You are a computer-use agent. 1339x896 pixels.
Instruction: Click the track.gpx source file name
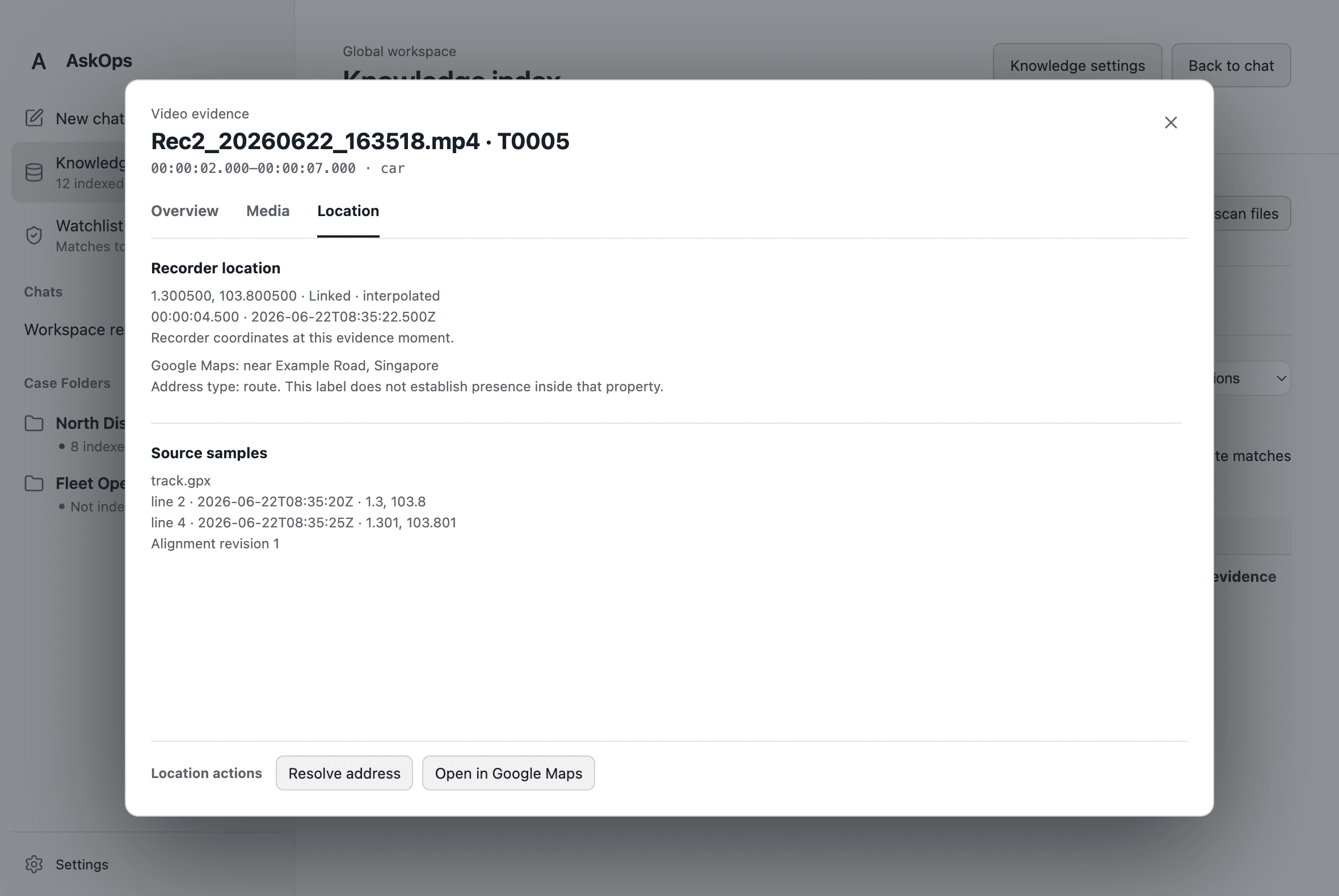(x=180, y=480)
